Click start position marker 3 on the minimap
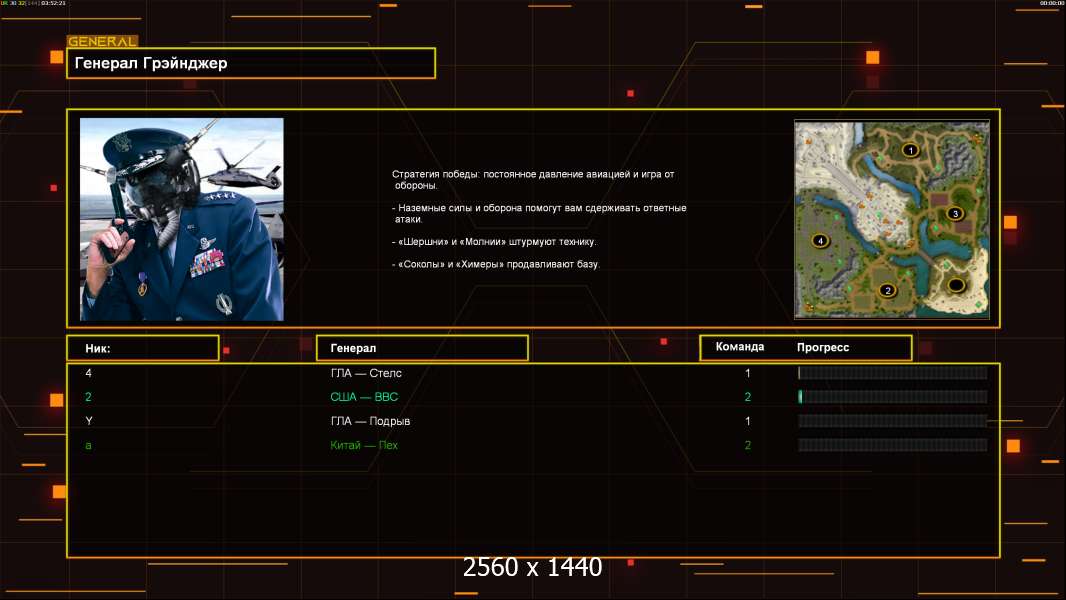The image size is (1066, 600). [955, 213]
